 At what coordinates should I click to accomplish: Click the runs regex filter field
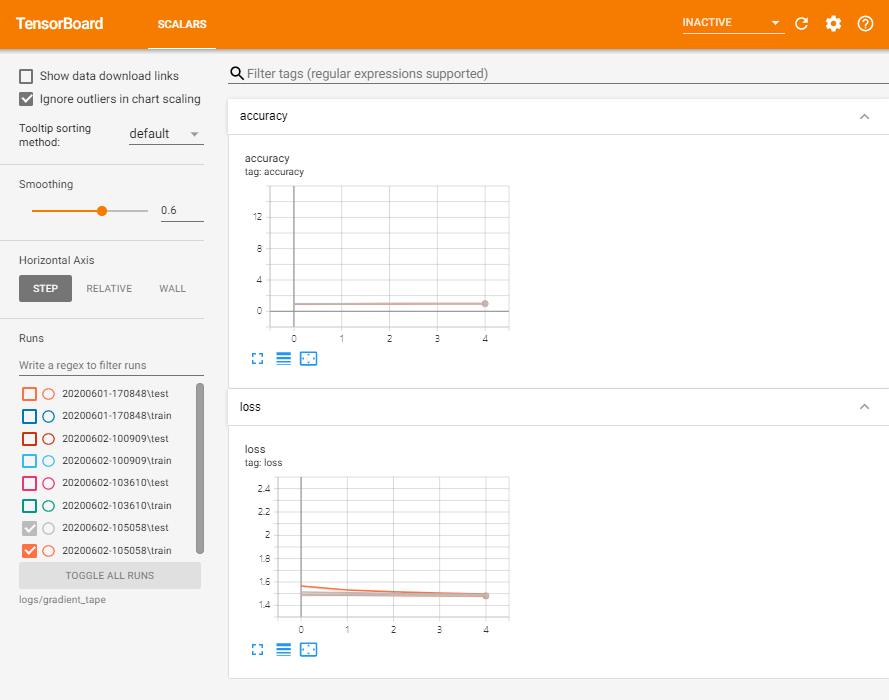pos(111,365)
